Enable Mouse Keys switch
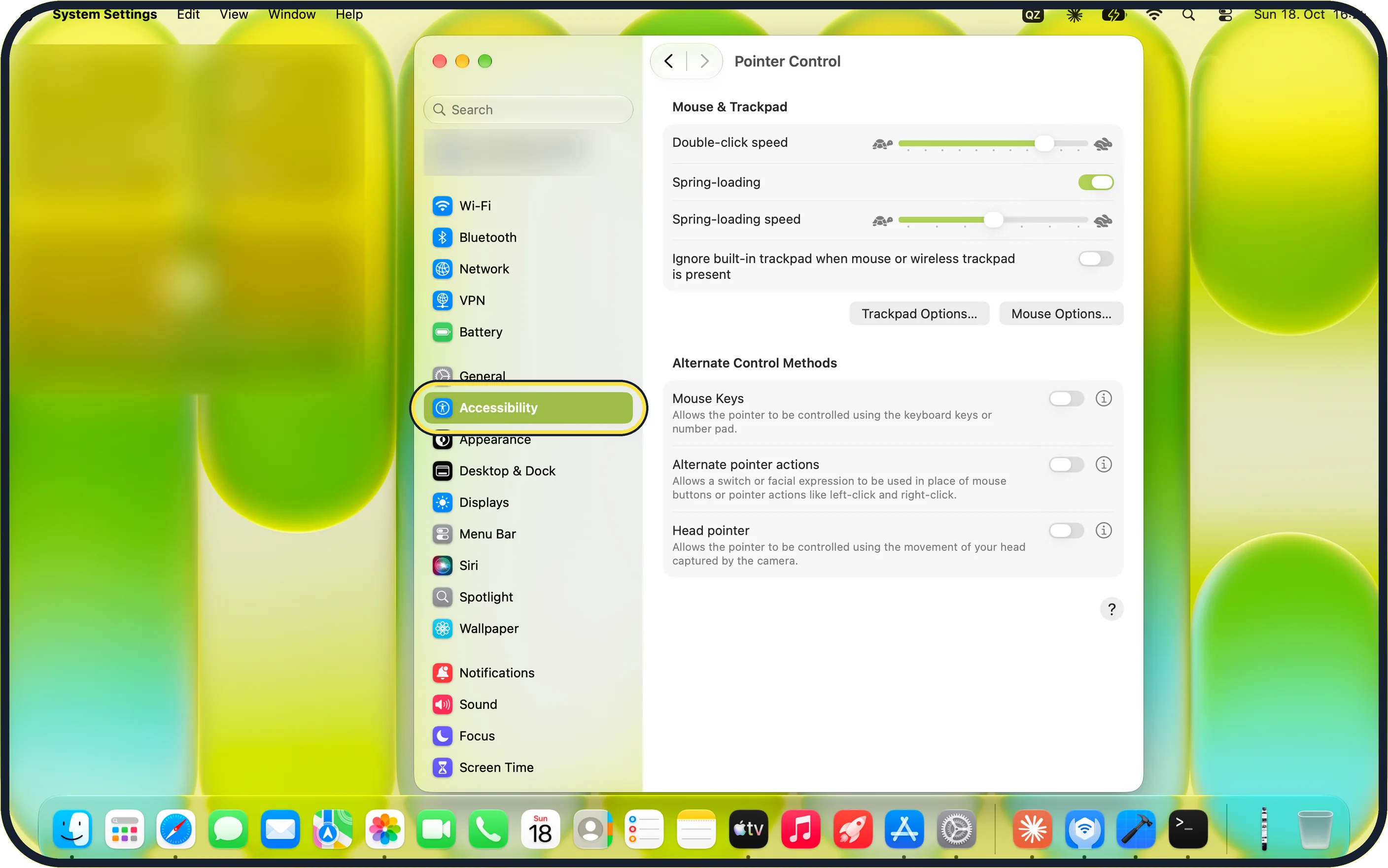This screenshot has height=868, width=1388. click(x=1067, y=399)
